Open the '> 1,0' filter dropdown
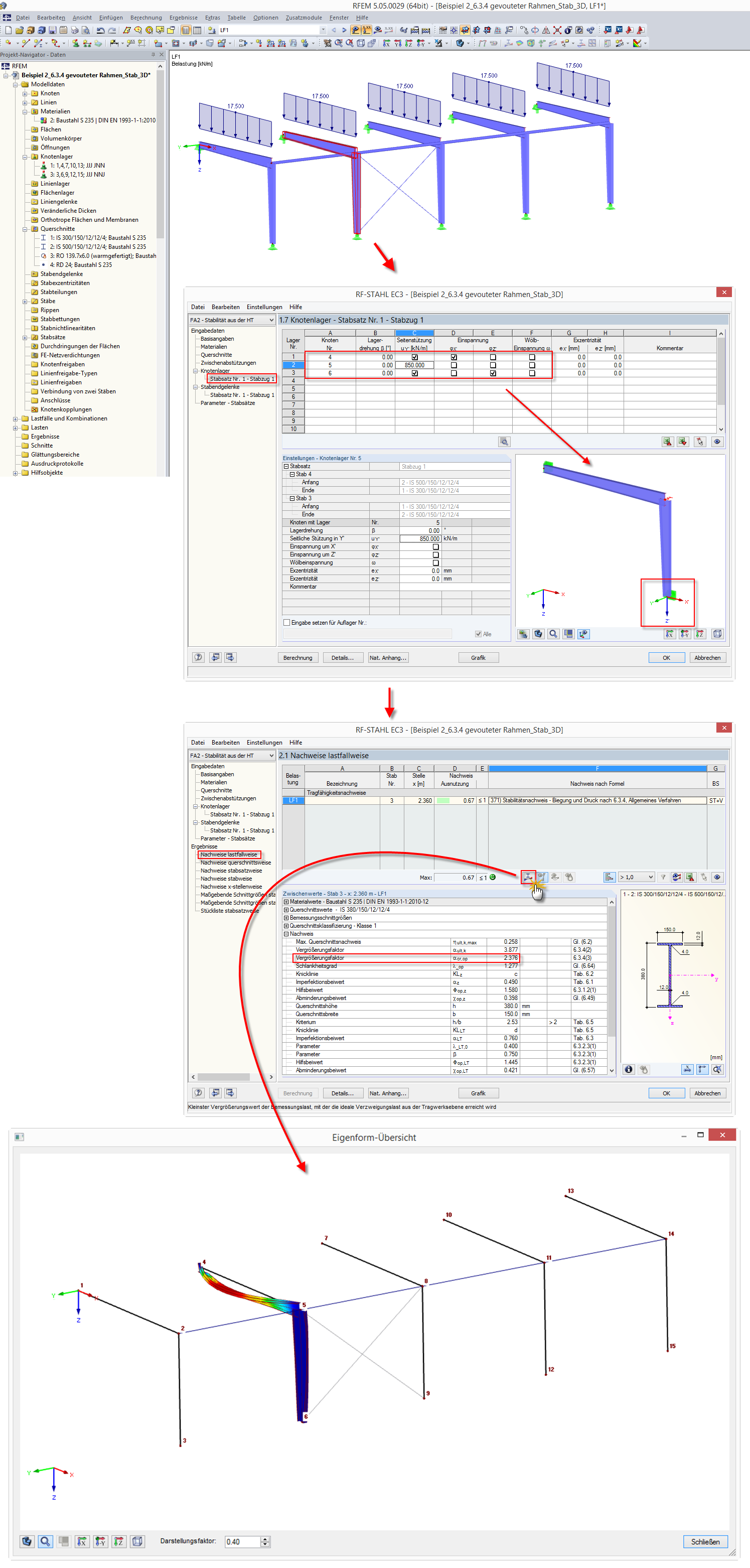Screen dimensions: 750x1568 click(636, 877)
